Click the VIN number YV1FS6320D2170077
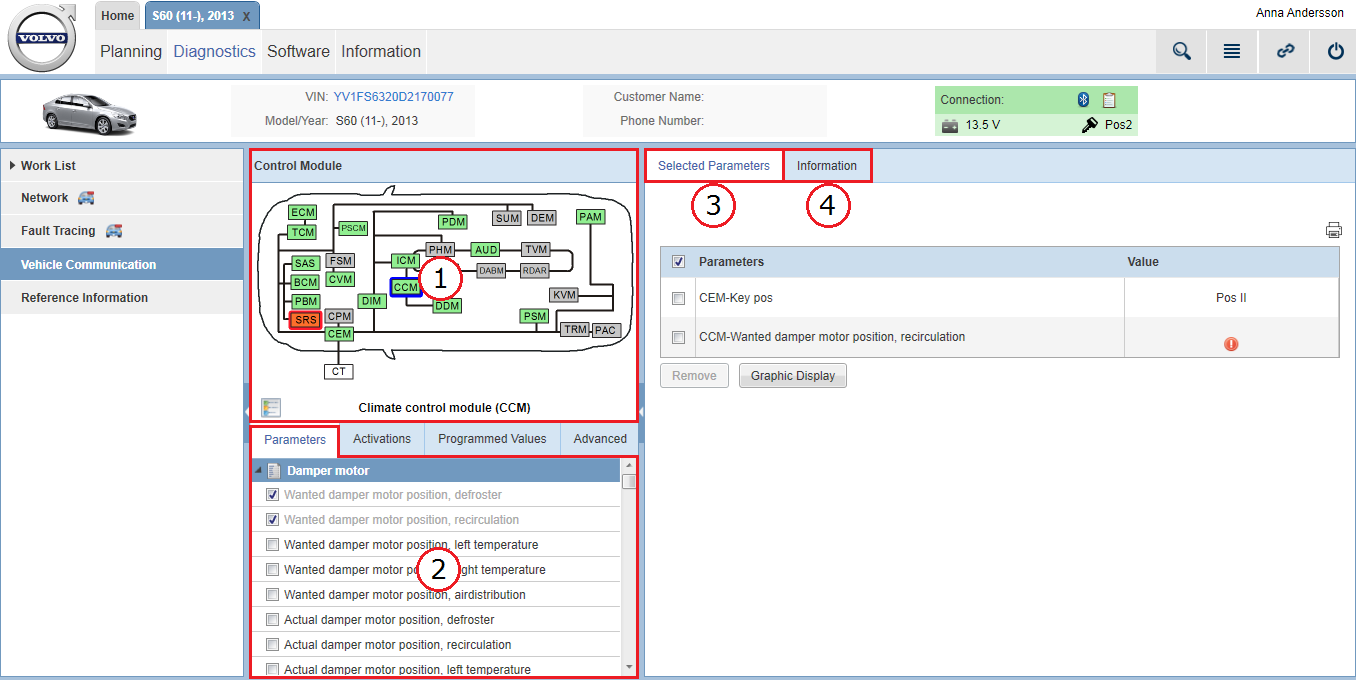1356x680 pixels. [x=393, y=97]
